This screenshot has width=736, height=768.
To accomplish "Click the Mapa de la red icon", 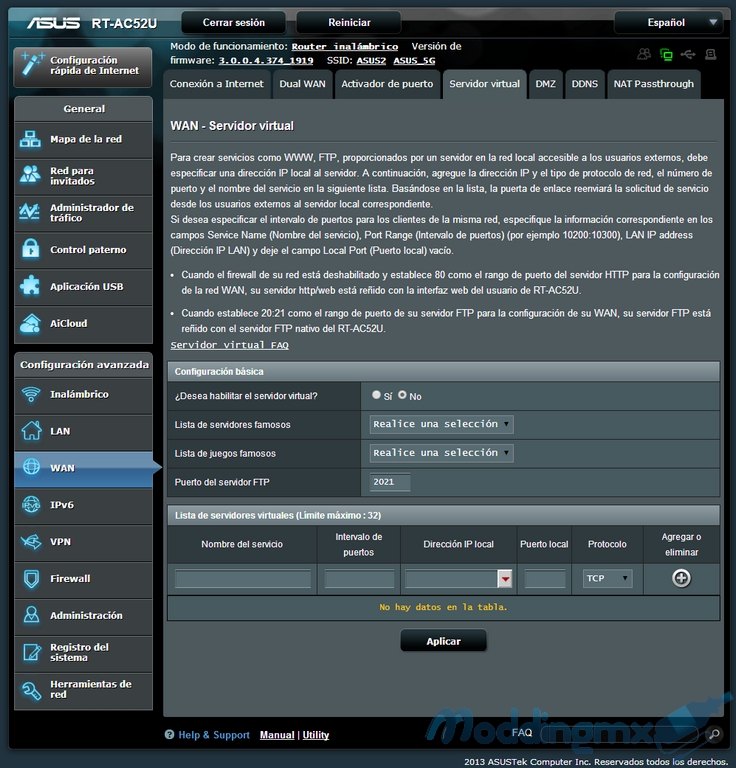I will tap(30, 139).
